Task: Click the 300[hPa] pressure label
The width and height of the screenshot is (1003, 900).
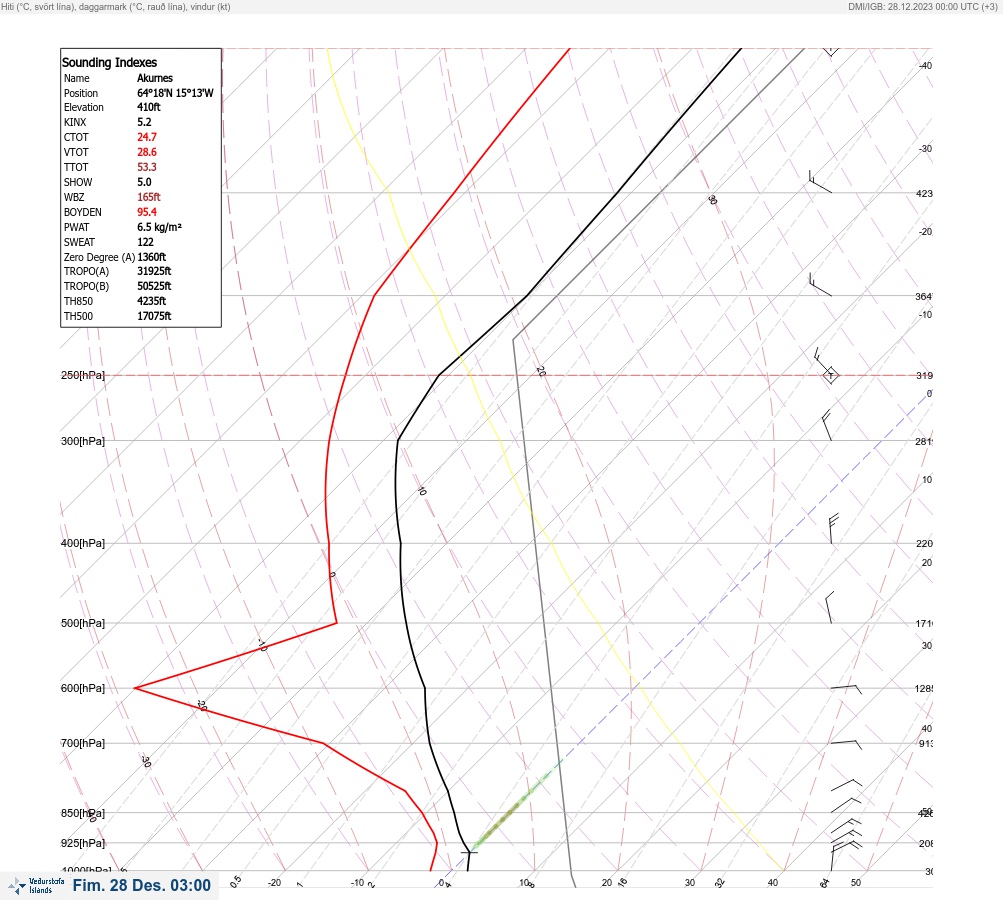Action: click(x=83, y=441)
